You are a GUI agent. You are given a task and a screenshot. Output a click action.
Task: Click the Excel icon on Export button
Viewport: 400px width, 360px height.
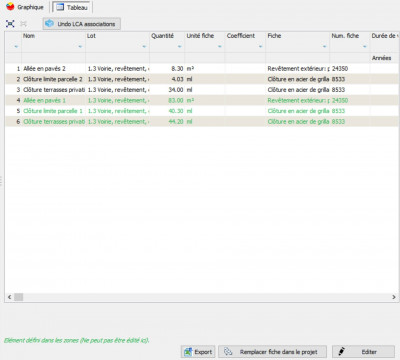pyautogui.click(x=188, y=352)
